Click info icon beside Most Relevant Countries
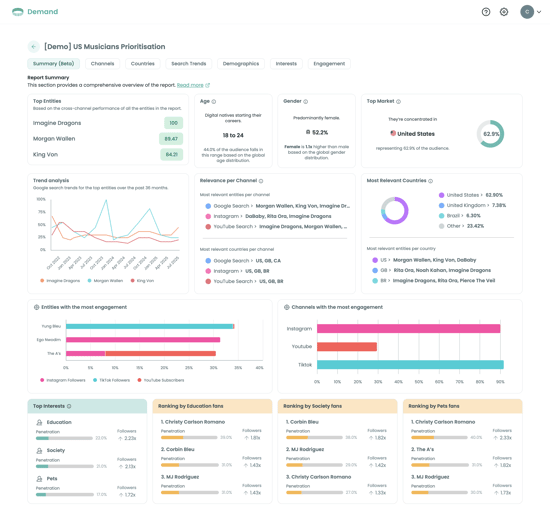 [x=430, y=181]
